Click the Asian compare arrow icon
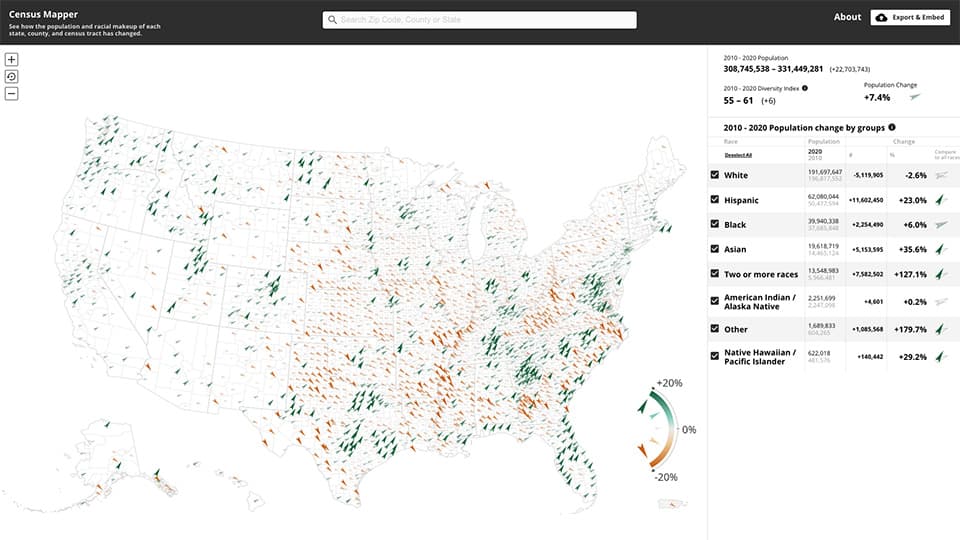Viewport: 960px width, 540px height. pos(939,249)
